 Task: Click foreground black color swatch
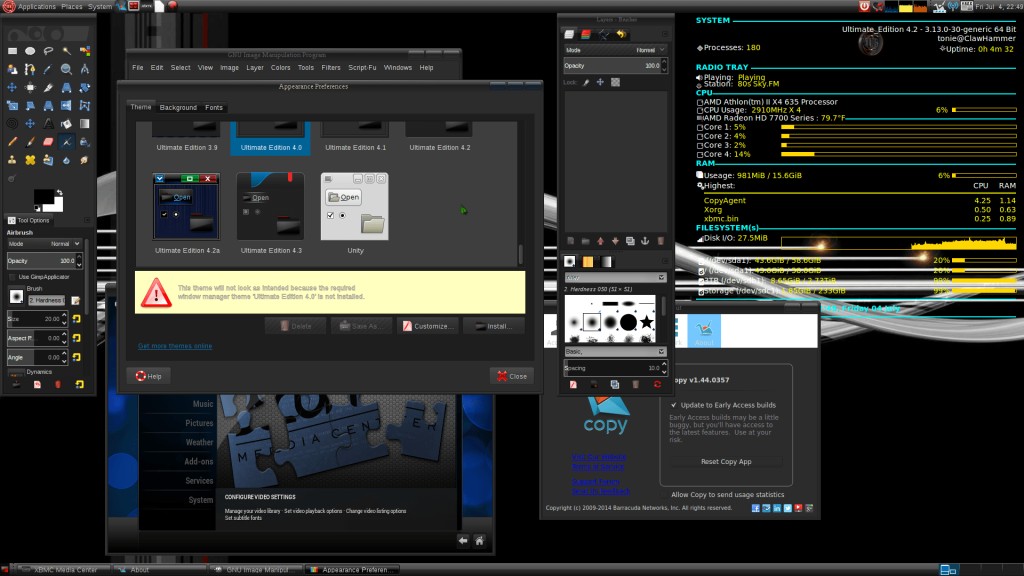[42, 197]
